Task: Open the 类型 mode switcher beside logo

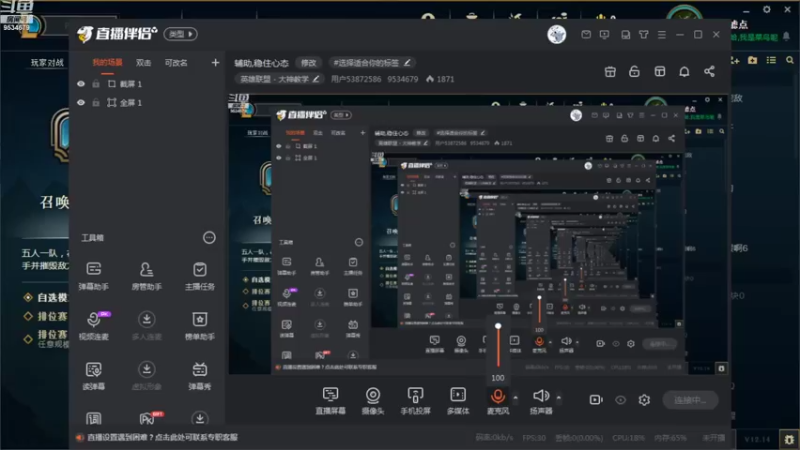Action: pyautogui.click(x=181, y=34)
